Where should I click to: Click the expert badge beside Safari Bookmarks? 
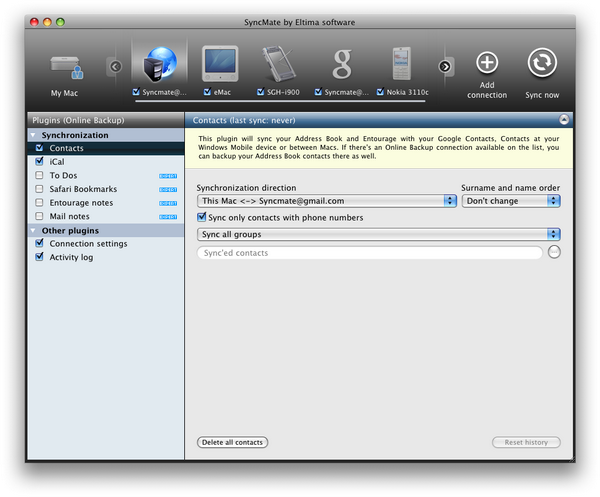coord(168,190)
